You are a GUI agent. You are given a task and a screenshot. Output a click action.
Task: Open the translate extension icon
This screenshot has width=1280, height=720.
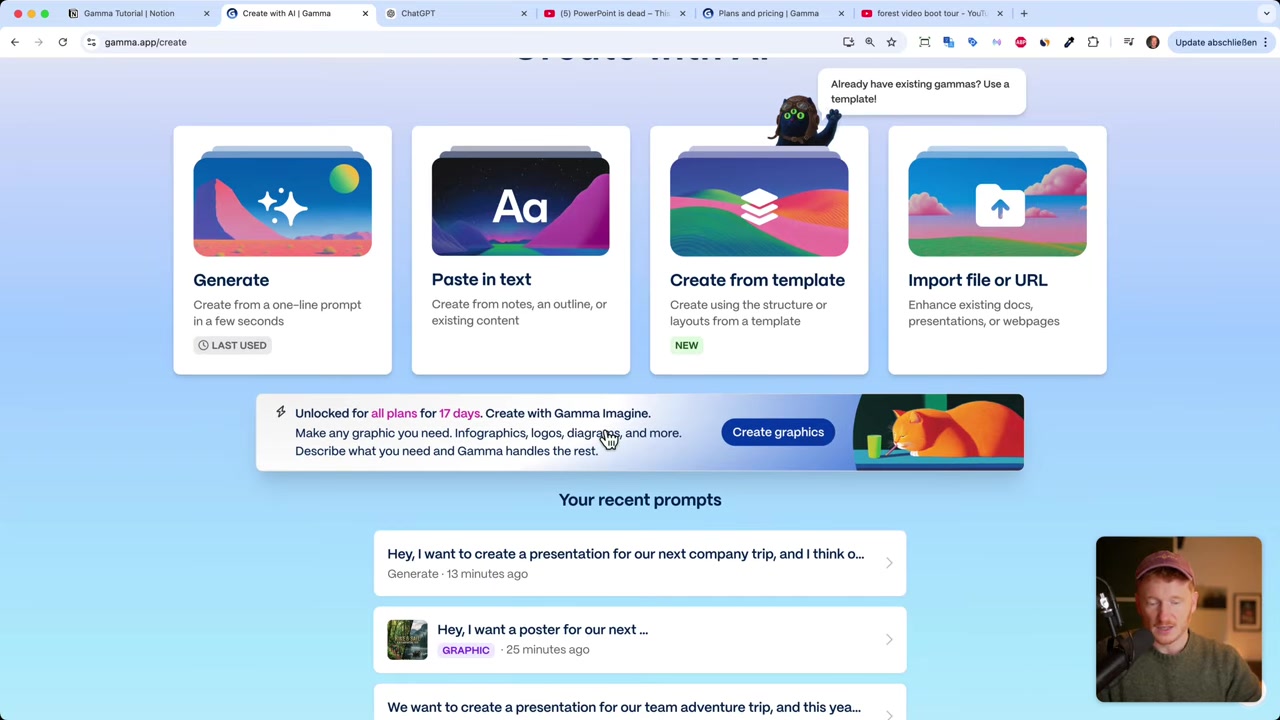tap(948, 42)
